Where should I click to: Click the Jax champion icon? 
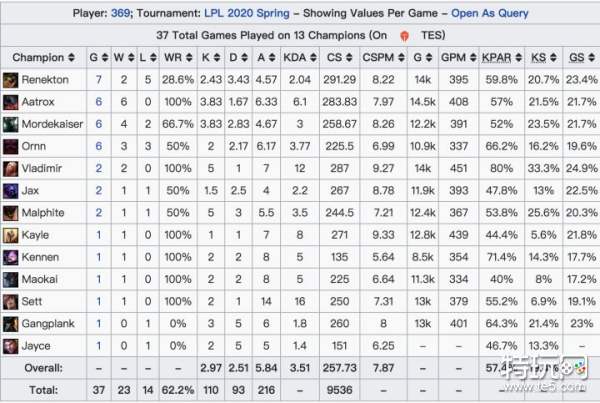click(10, 190)
